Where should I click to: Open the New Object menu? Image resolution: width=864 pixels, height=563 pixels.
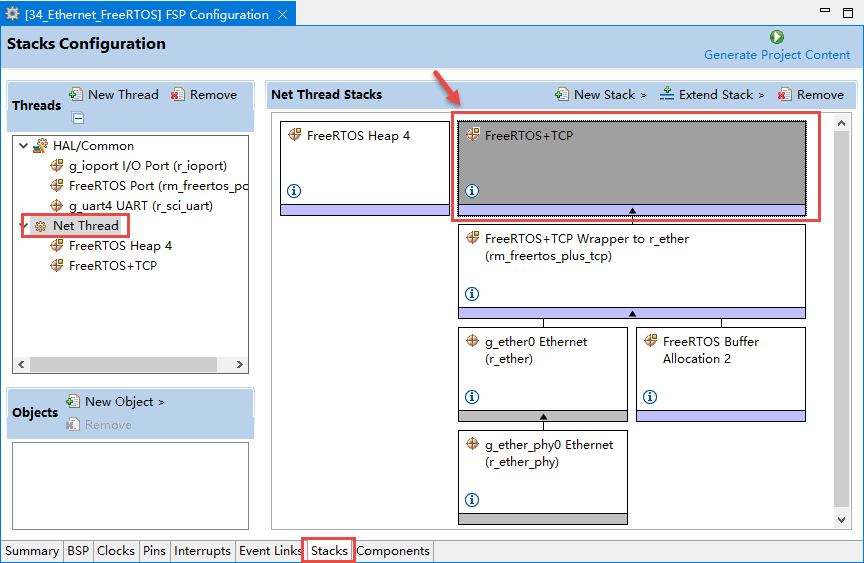[x=116, y=402]
